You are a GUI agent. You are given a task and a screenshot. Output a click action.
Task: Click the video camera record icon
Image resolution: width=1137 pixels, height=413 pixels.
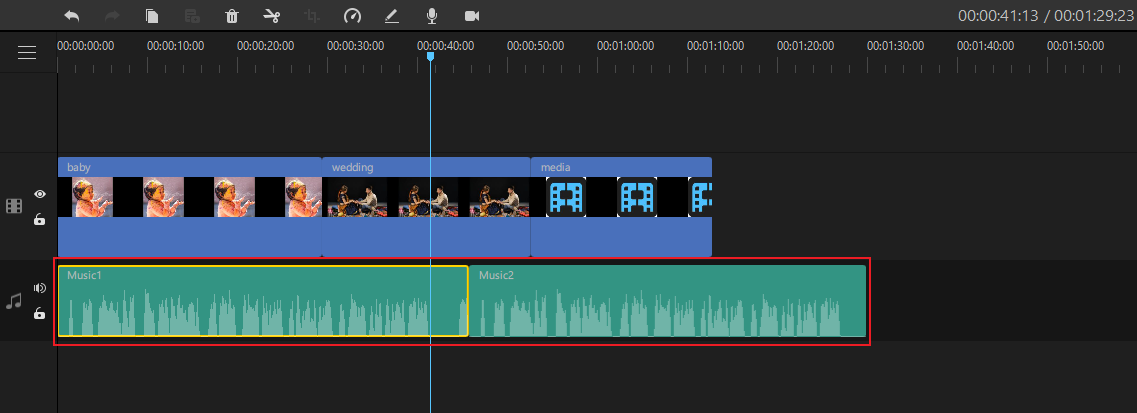coord(472,16)
